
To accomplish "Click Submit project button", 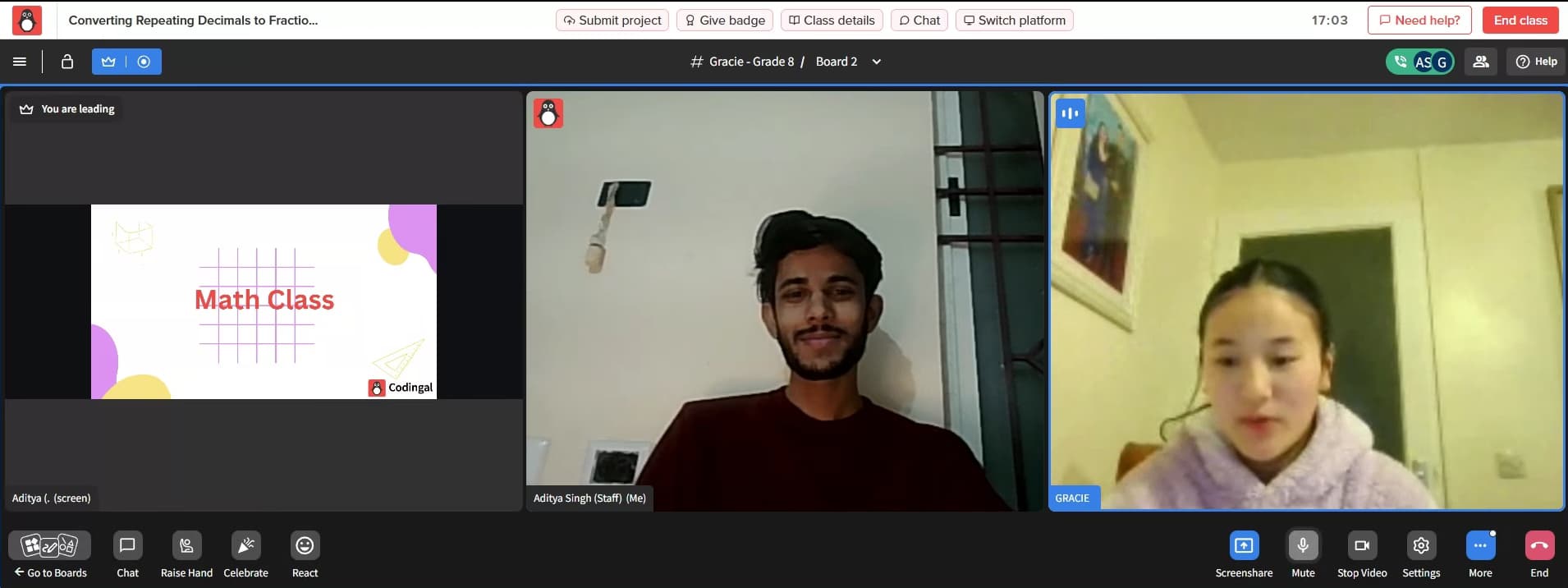I will pyautogui.click(x=612, y=21).
